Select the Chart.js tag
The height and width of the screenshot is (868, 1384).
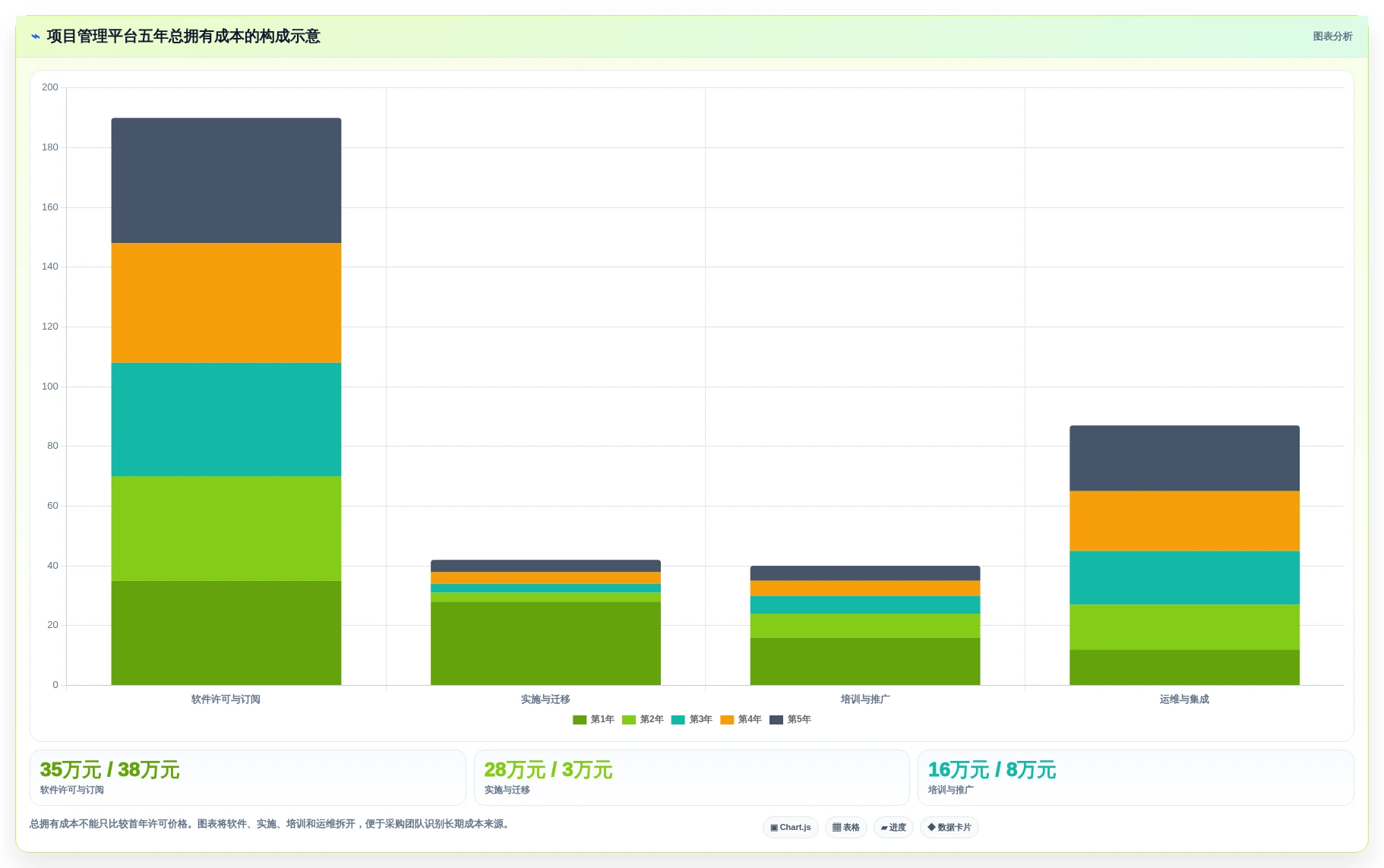pyautogui.click(x=790, y=827)
